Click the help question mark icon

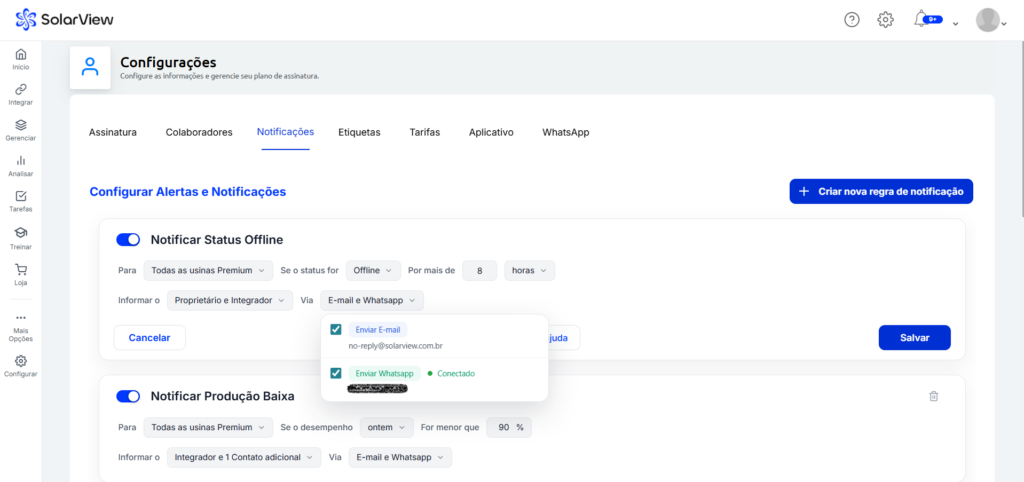852,20
